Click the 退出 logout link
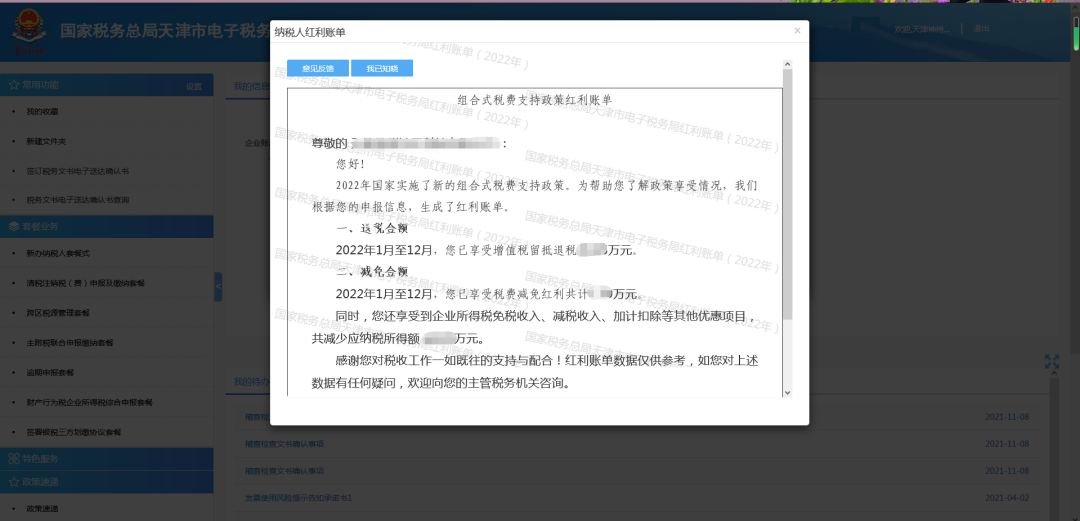 pyautogui.click(x=981, y=29)
